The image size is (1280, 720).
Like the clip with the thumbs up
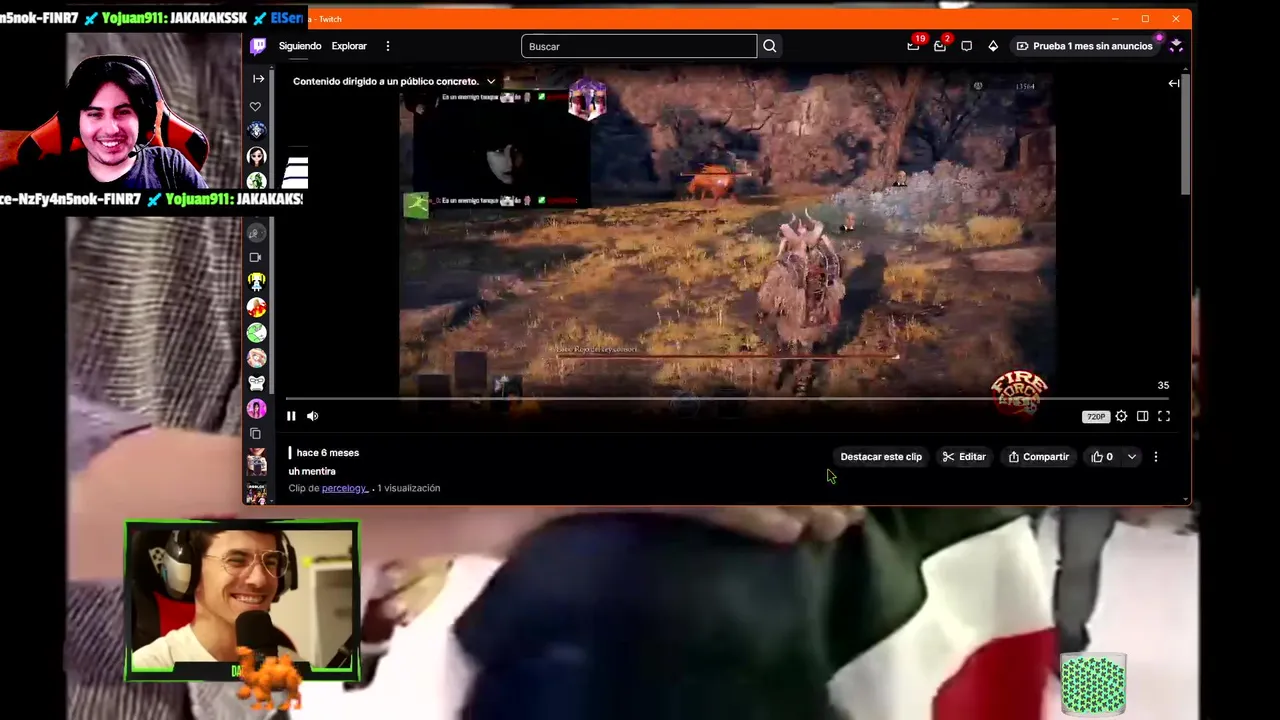click(x=1102, y=457)
